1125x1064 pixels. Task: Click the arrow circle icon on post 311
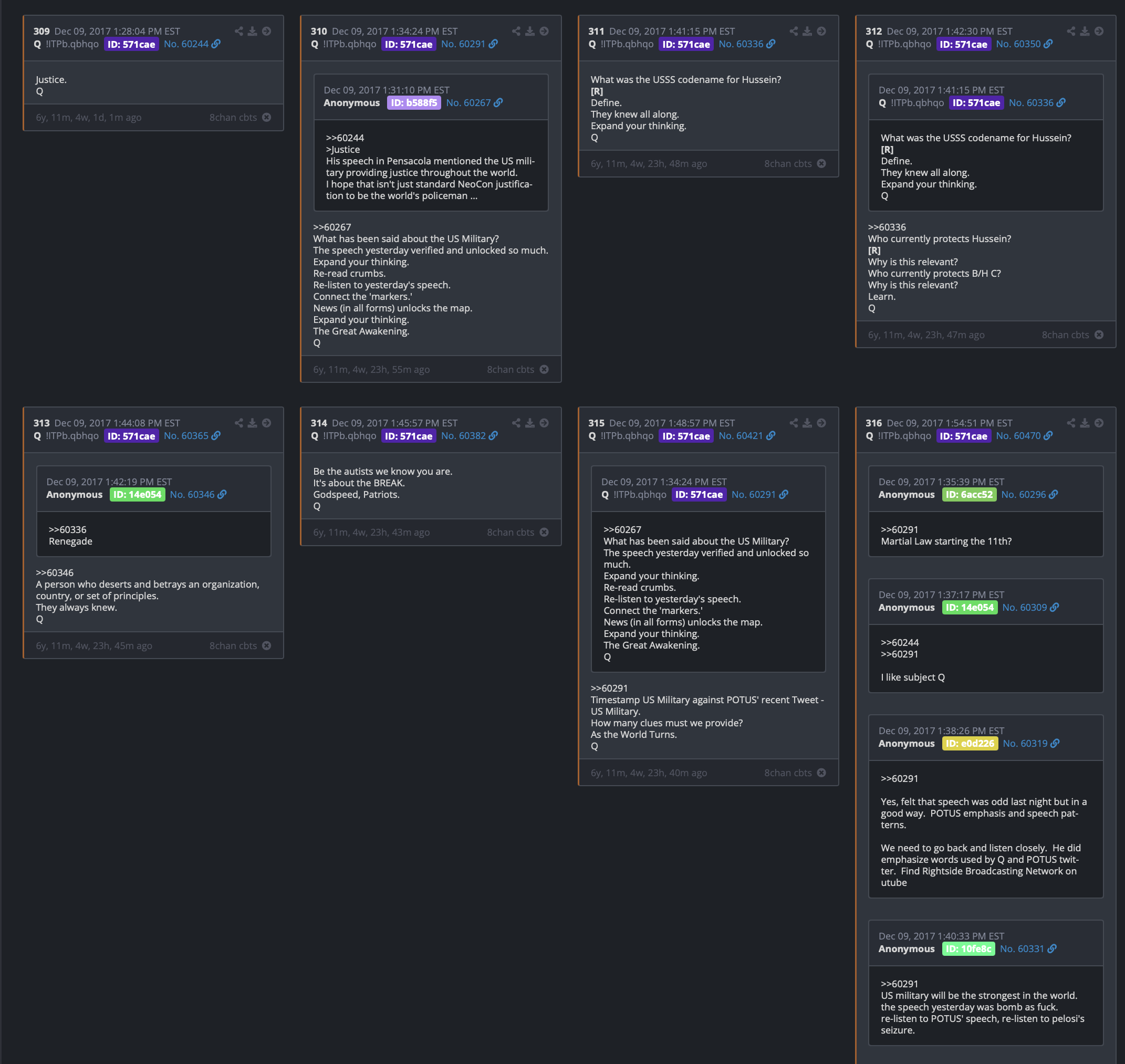(x=821, y=31)
